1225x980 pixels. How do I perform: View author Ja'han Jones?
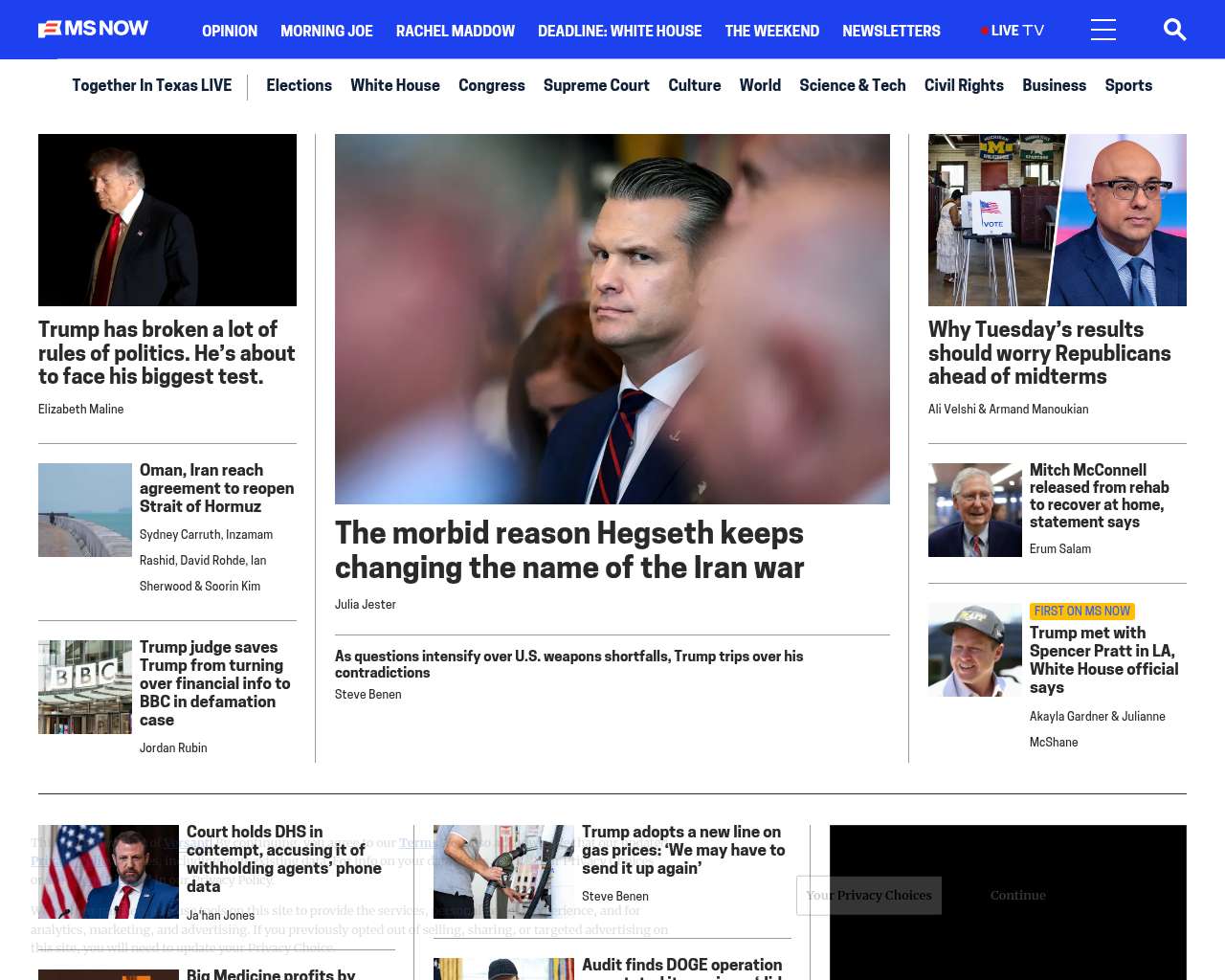click(221, 915)
